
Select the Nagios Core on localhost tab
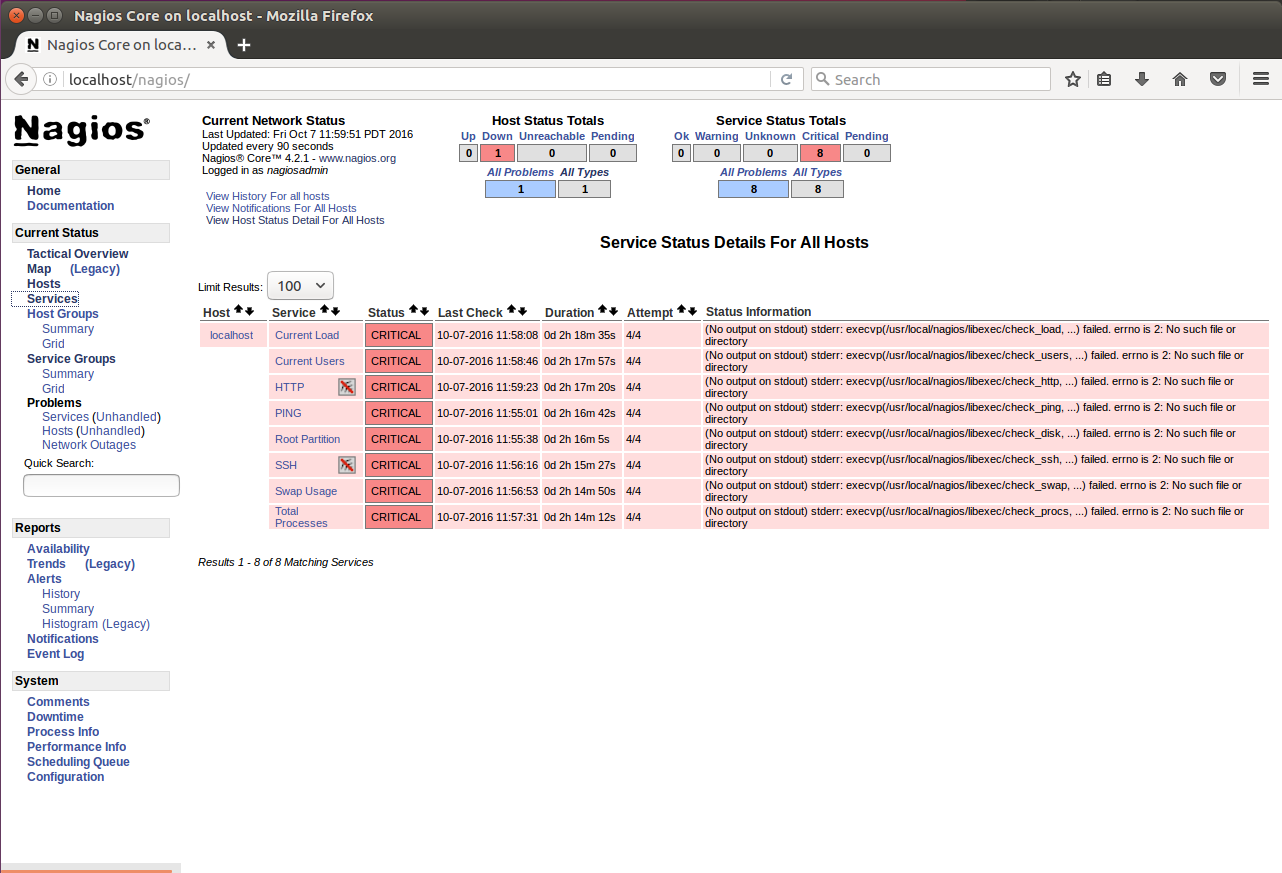pos(120,44)
